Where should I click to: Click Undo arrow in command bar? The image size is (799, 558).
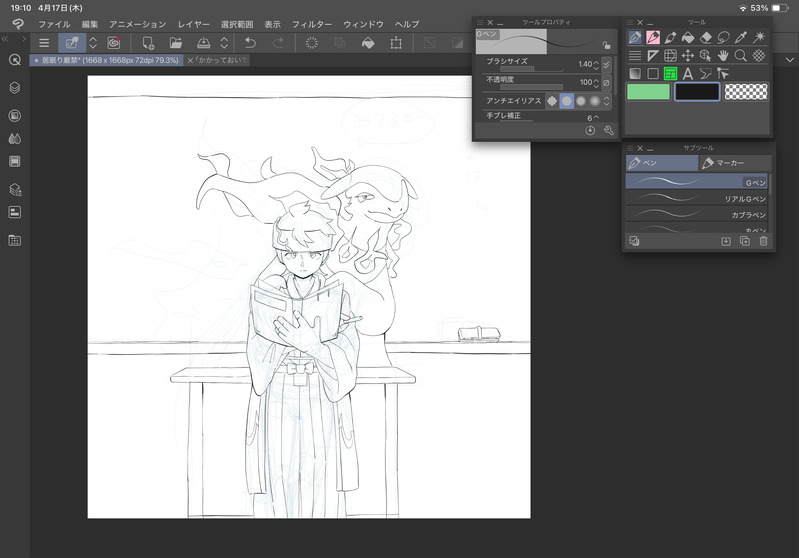click(250, 43)
